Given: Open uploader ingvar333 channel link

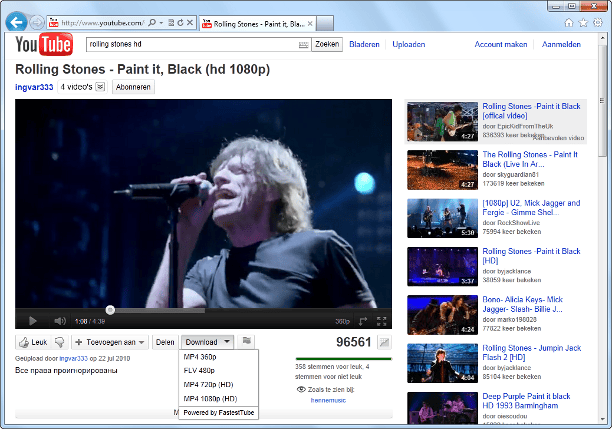Looking at the screenshot, I should [x=34, y=87].
